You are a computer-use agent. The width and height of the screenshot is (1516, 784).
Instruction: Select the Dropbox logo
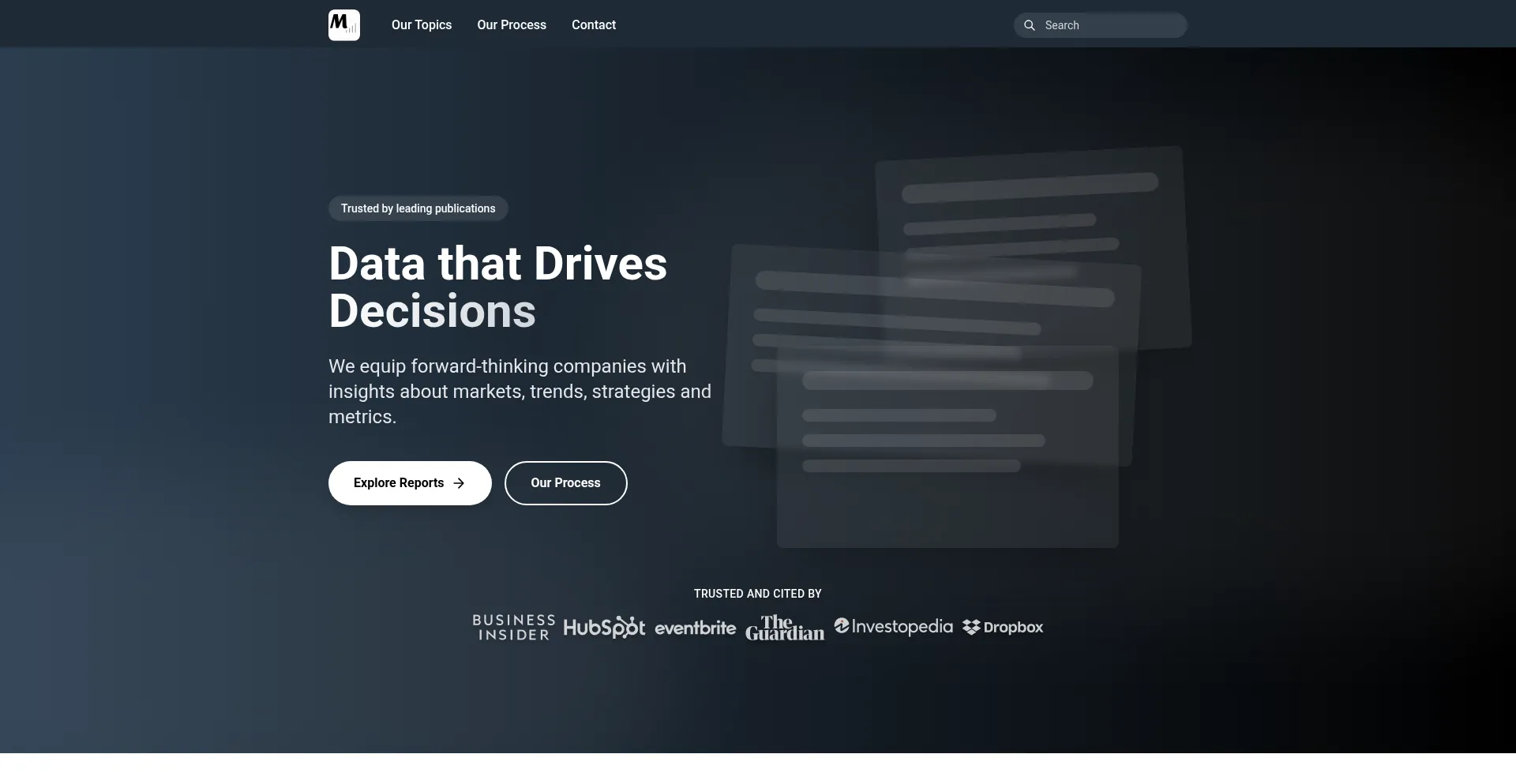click(x=1003, y=628)
